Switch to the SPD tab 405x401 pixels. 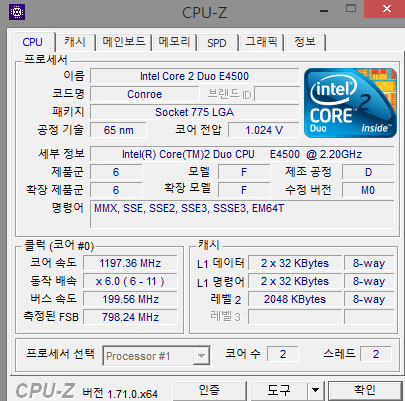click(x=217, y=43)
